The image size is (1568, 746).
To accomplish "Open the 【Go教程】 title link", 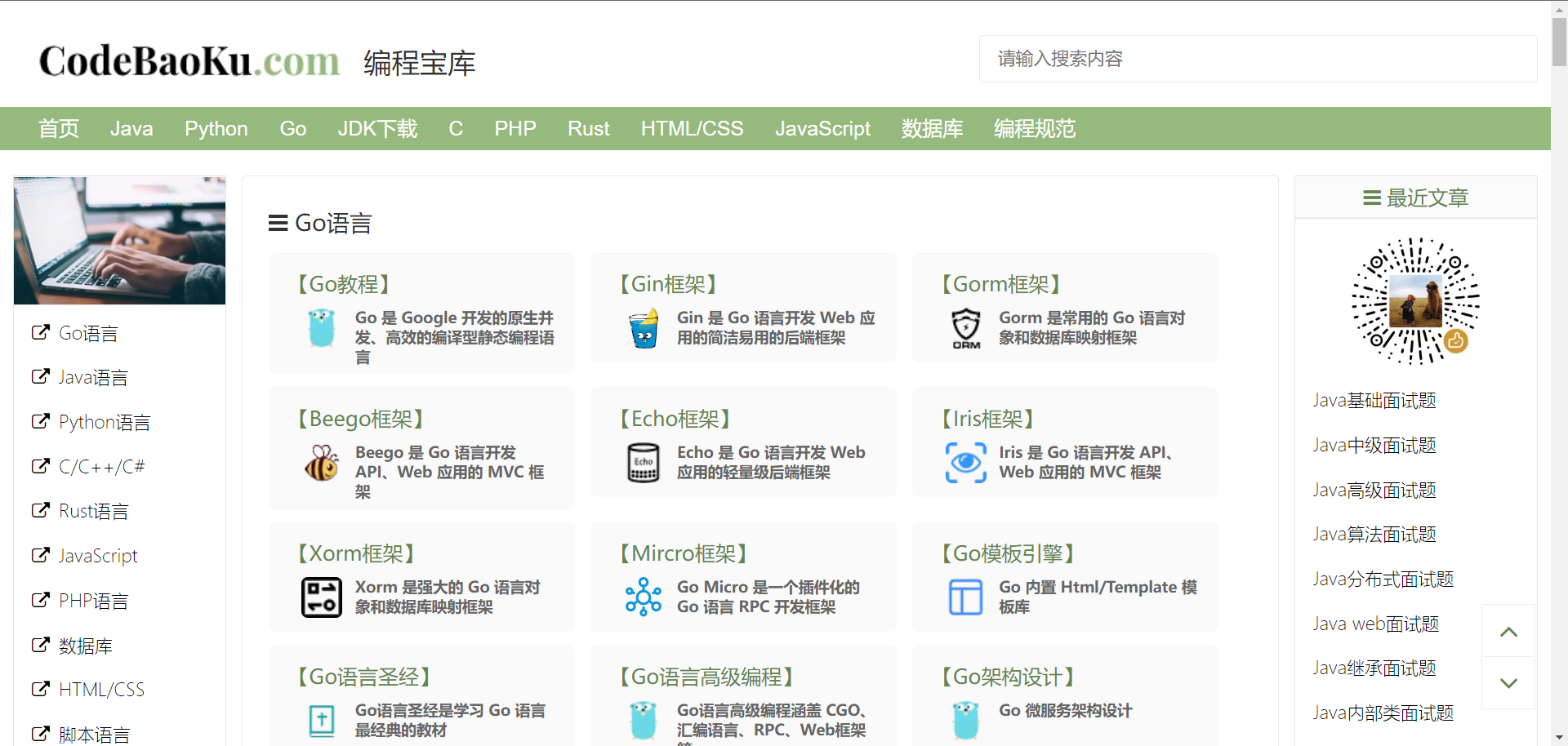I will coord(344,283).
